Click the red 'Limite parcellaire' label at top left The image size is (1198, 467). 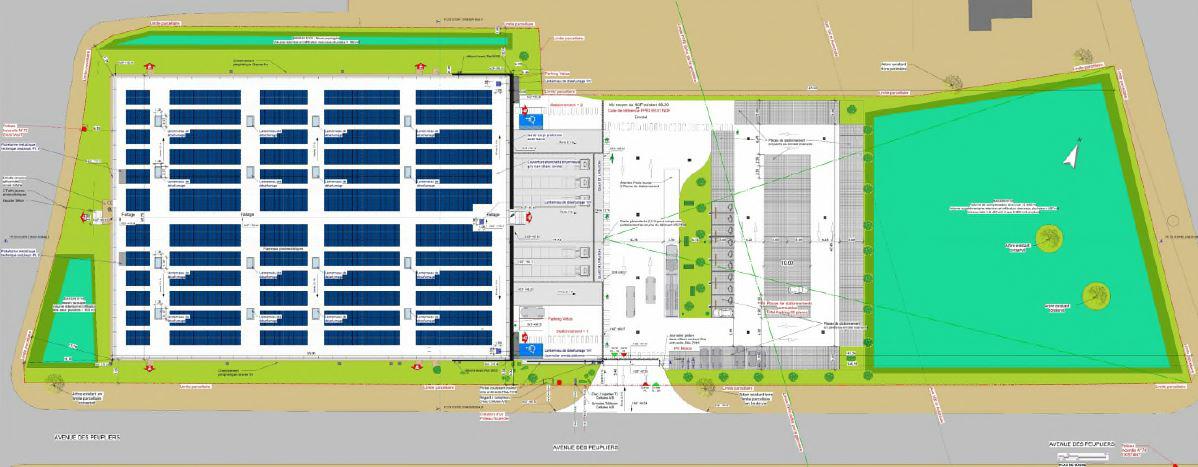164,23
